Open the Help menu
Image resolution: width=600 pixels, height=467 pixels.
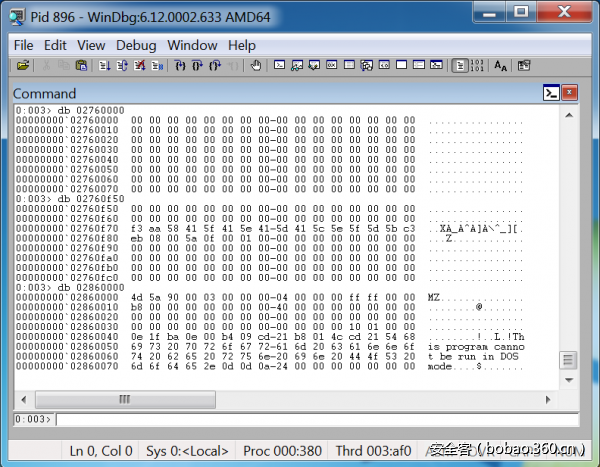click(242, 45)
